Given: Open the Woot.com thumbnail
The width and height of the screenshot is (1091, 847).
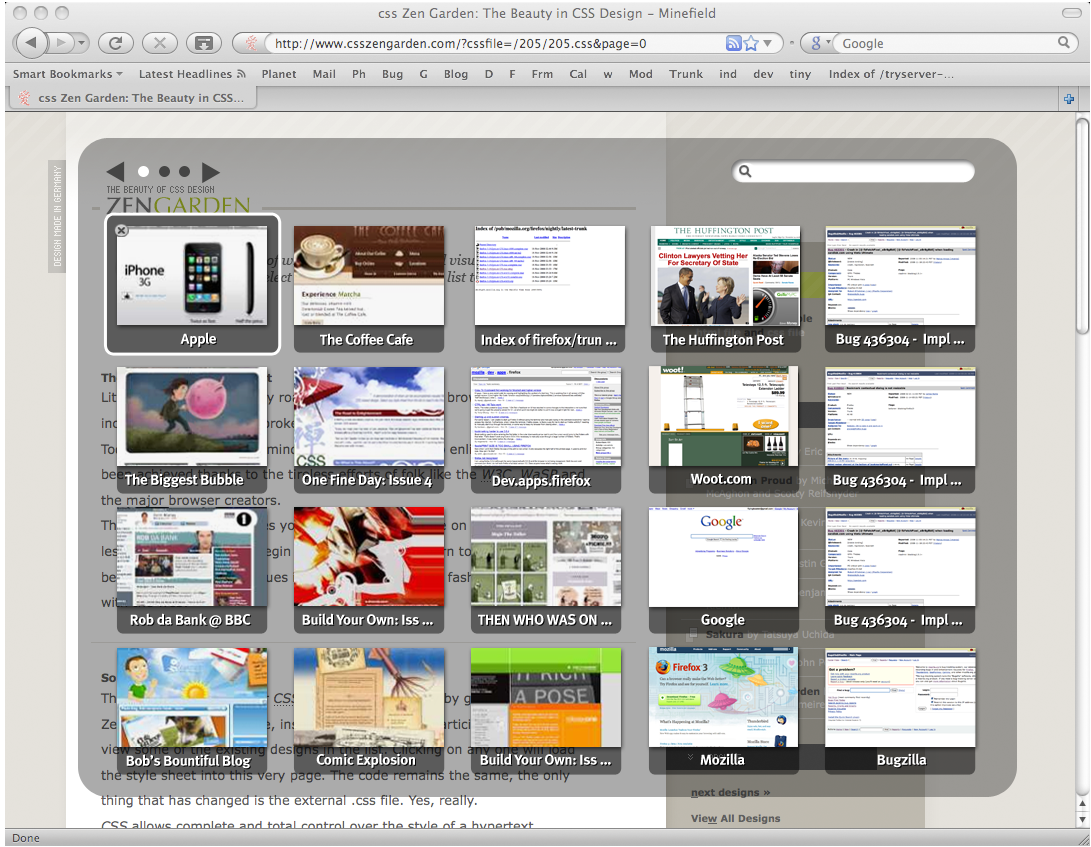Looking at the screenshot, I should click(x=724, y=429).
